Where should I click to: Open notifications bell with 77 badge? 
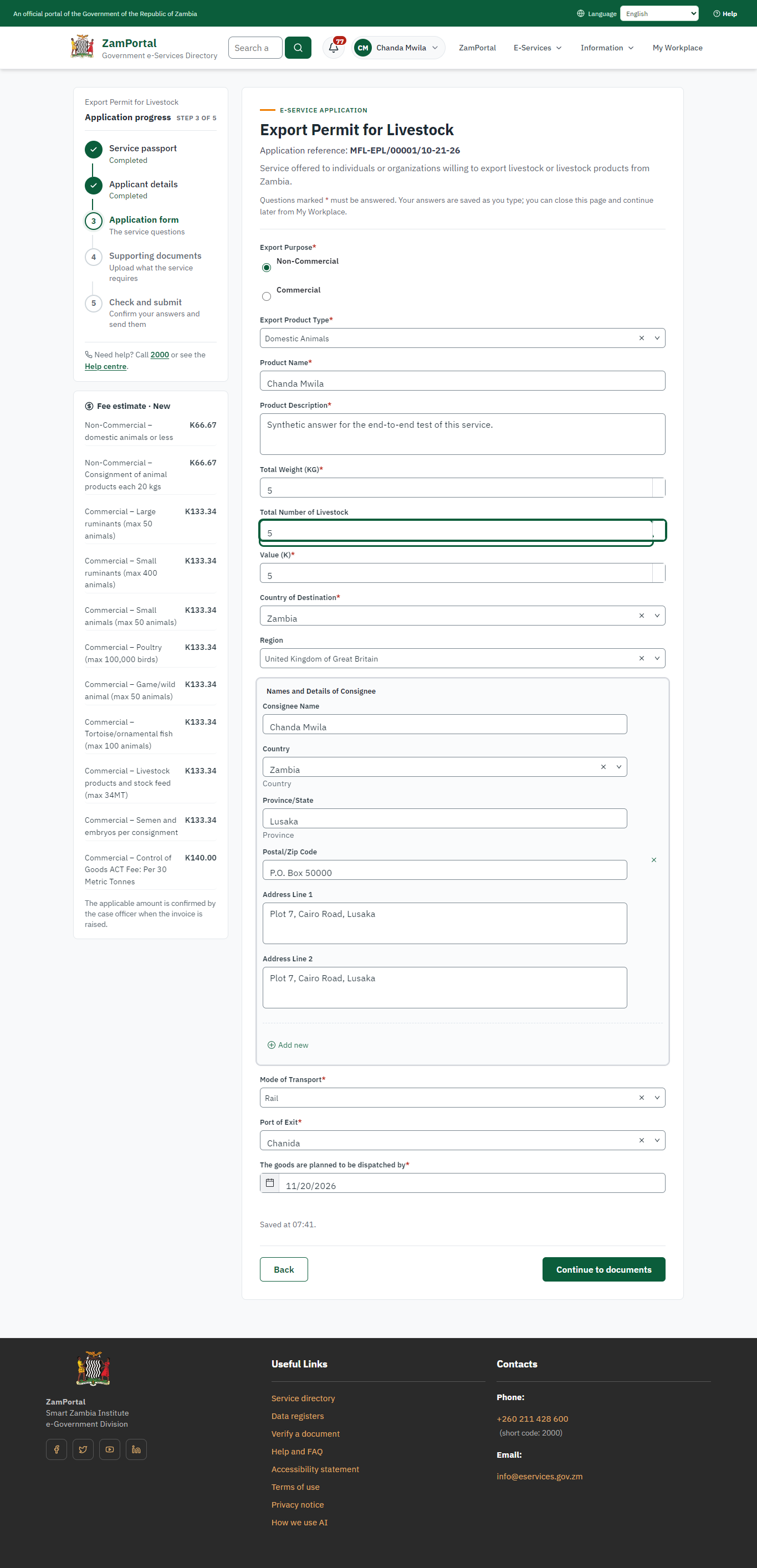334,48
